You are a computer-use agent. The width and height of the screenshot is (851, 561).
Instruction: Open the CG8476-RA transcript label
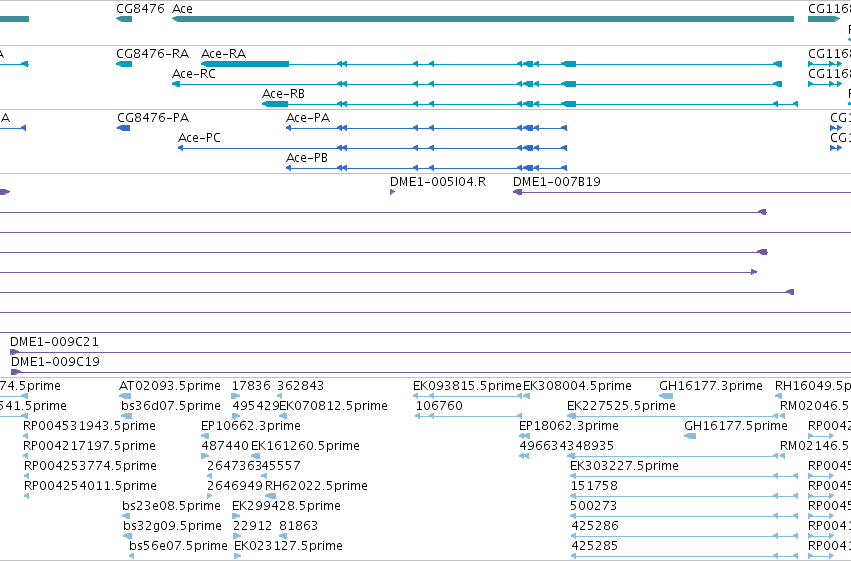tap(153, 54)
